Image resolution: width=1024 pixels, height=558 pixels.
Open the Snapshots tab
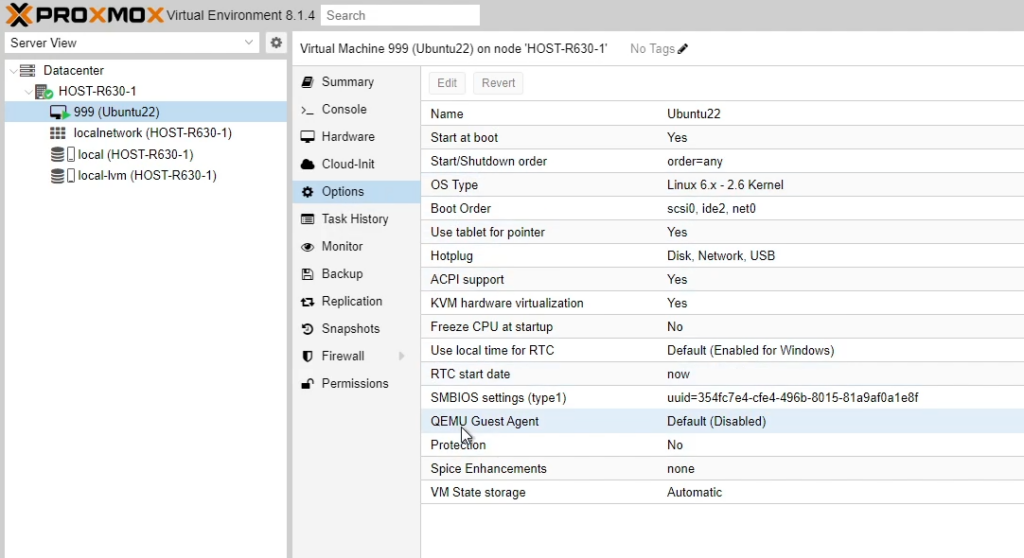point(356,329)
